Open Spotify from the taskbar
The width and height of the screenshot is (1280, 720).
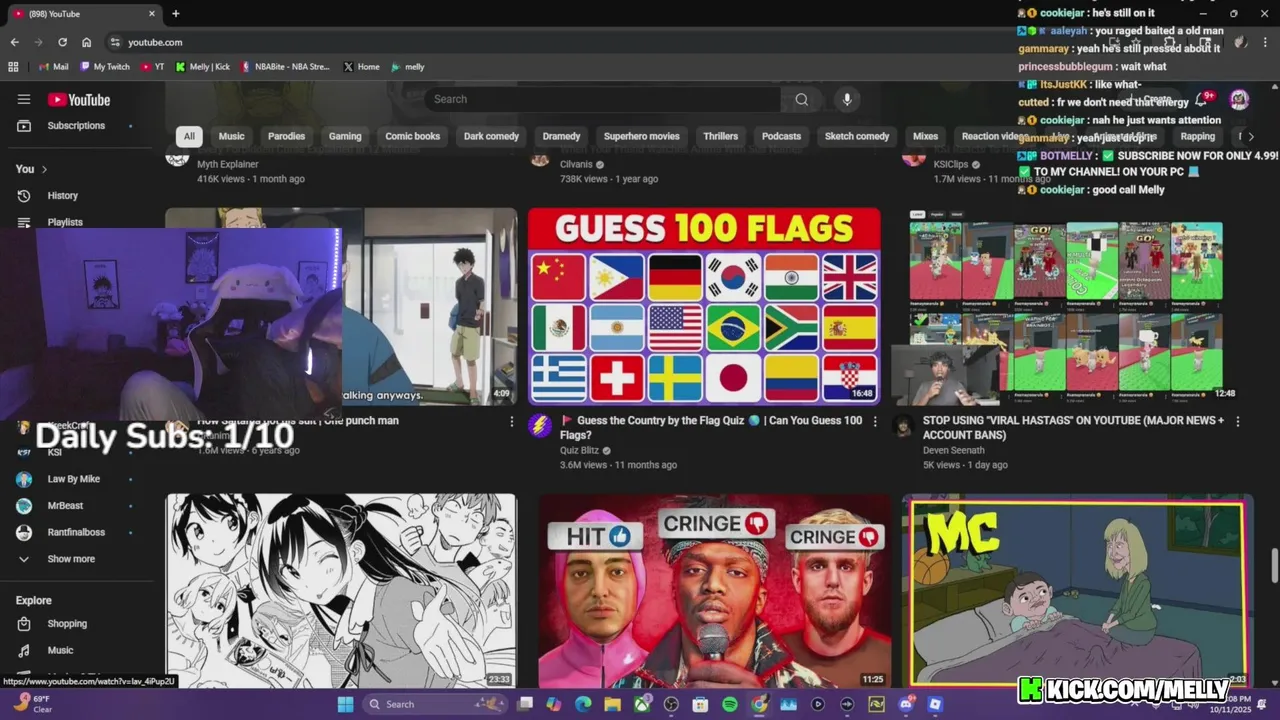coord(730,704)
